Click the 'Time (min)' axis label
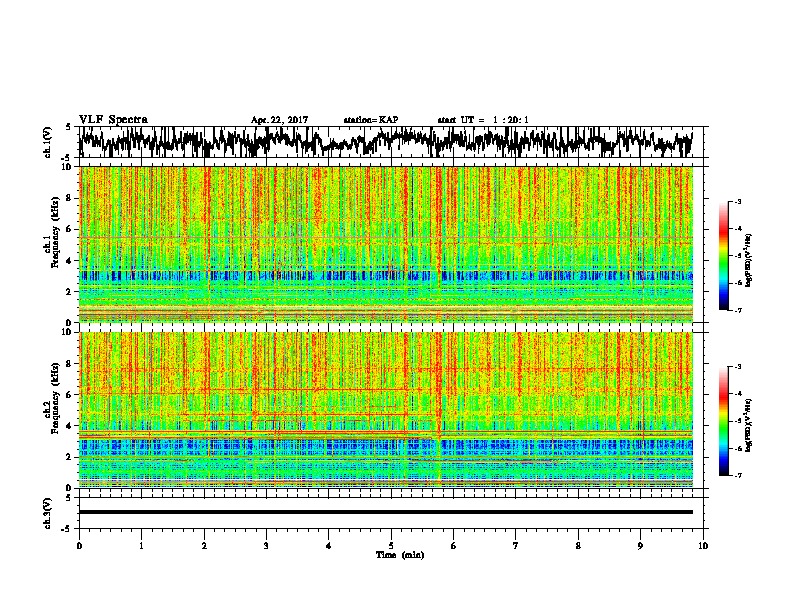This screenshot has width=792, height=612. click(400, 555)
